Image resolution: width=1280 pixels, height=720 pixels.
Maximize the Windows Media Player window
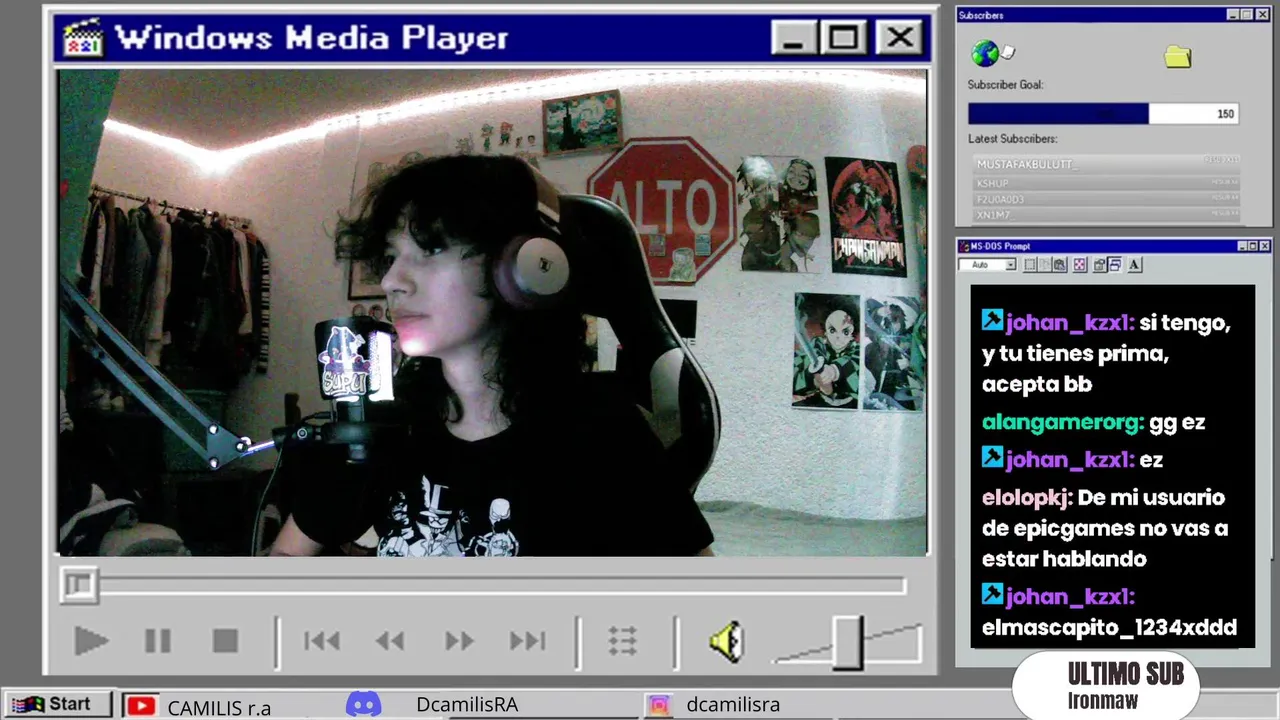(x=845, y=38)
